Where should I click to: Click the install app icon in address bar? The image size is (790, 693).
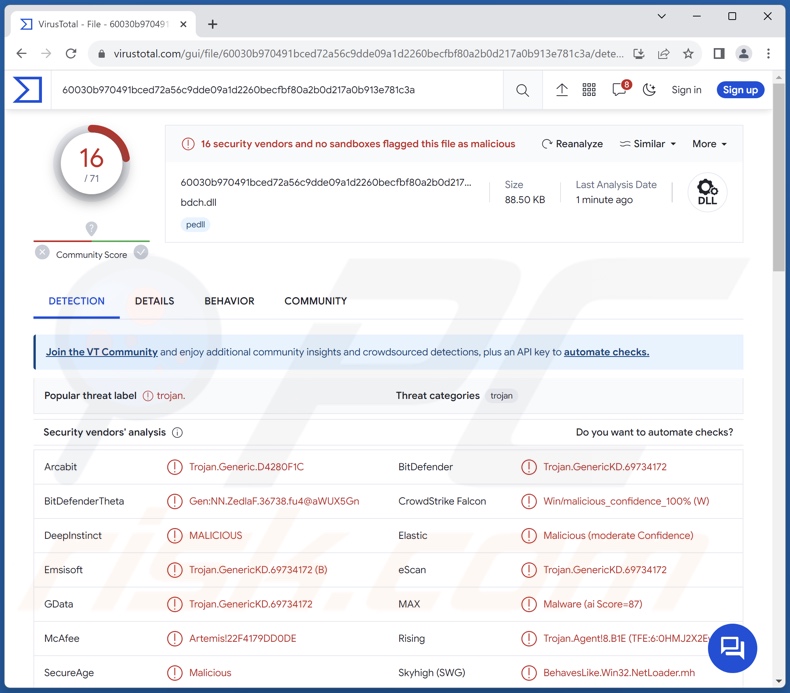coord(638,53)
